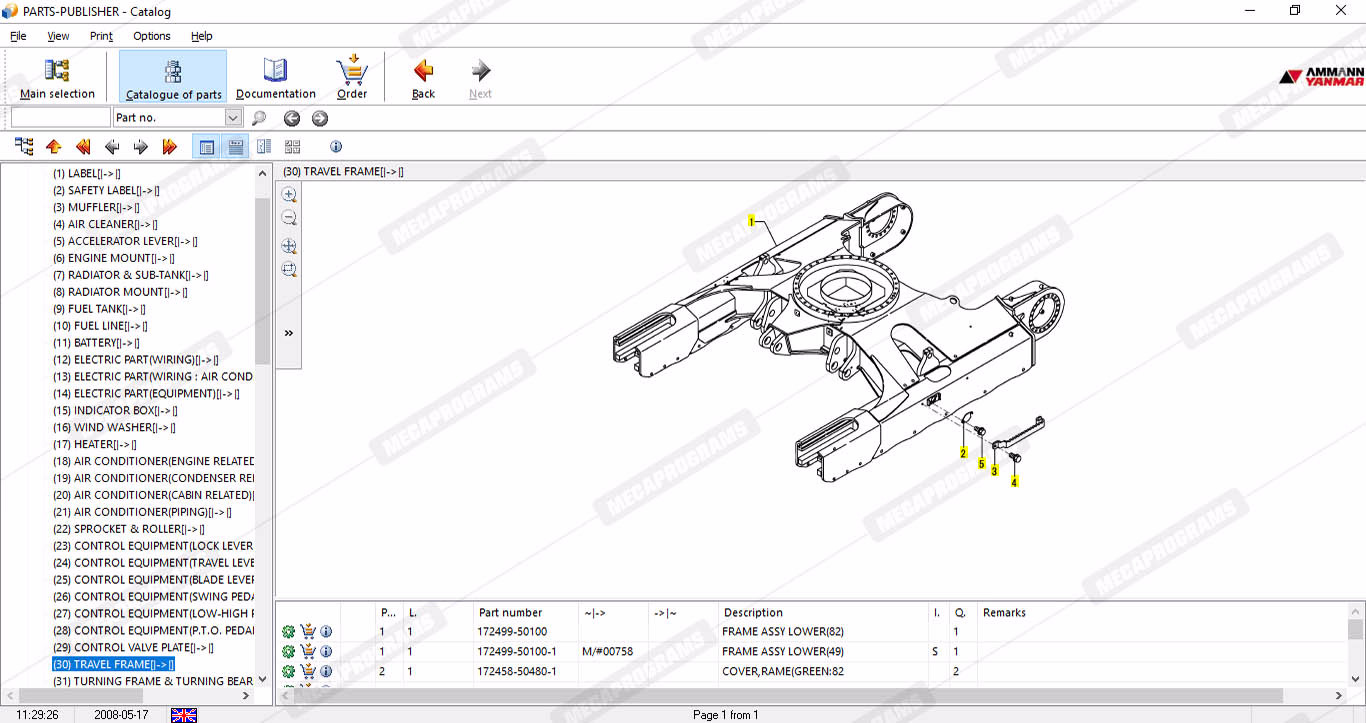
Task: Open the Print menu
Action: pos(101,36)
